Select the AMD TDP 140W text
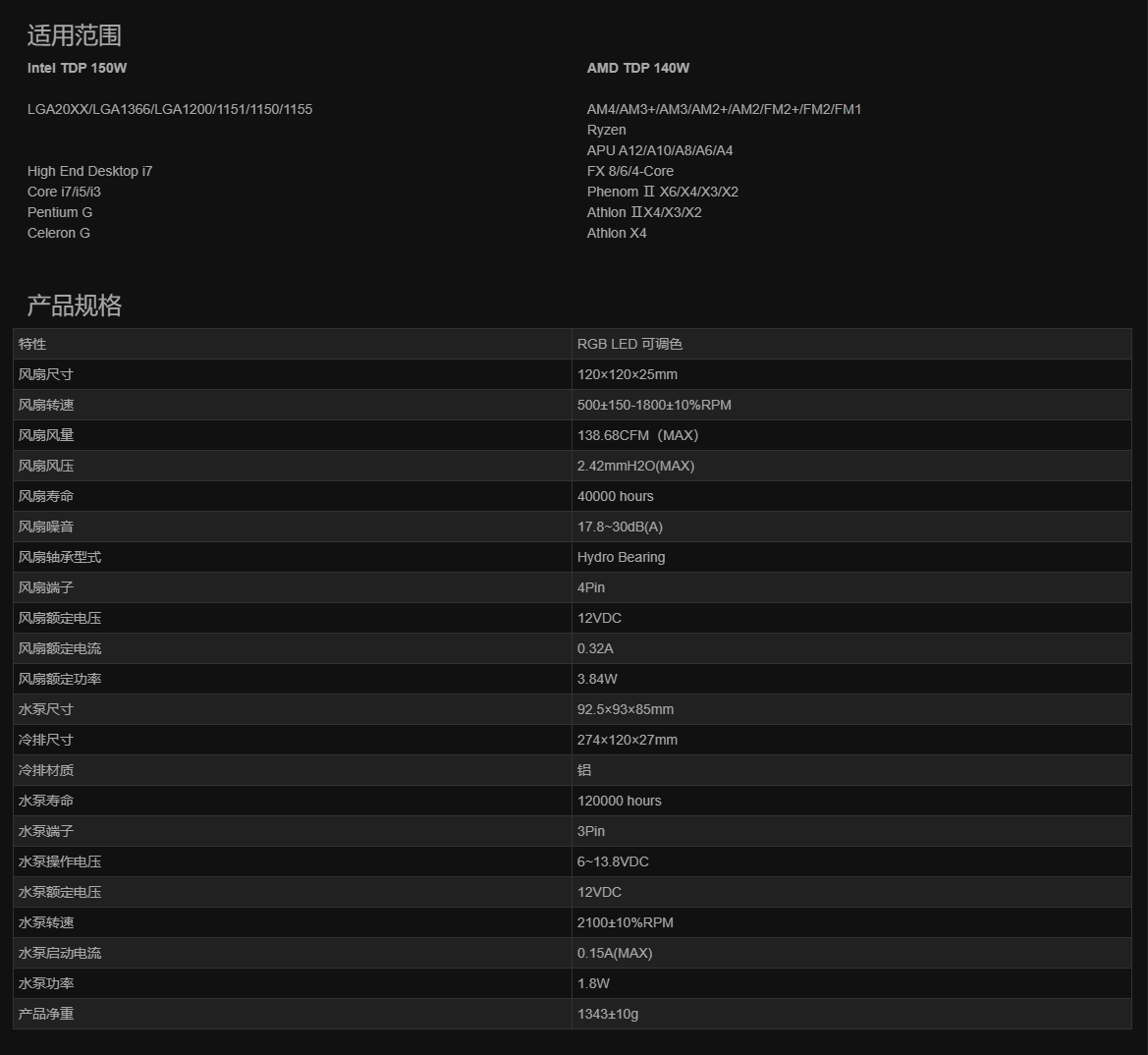 tap(637, 68)
